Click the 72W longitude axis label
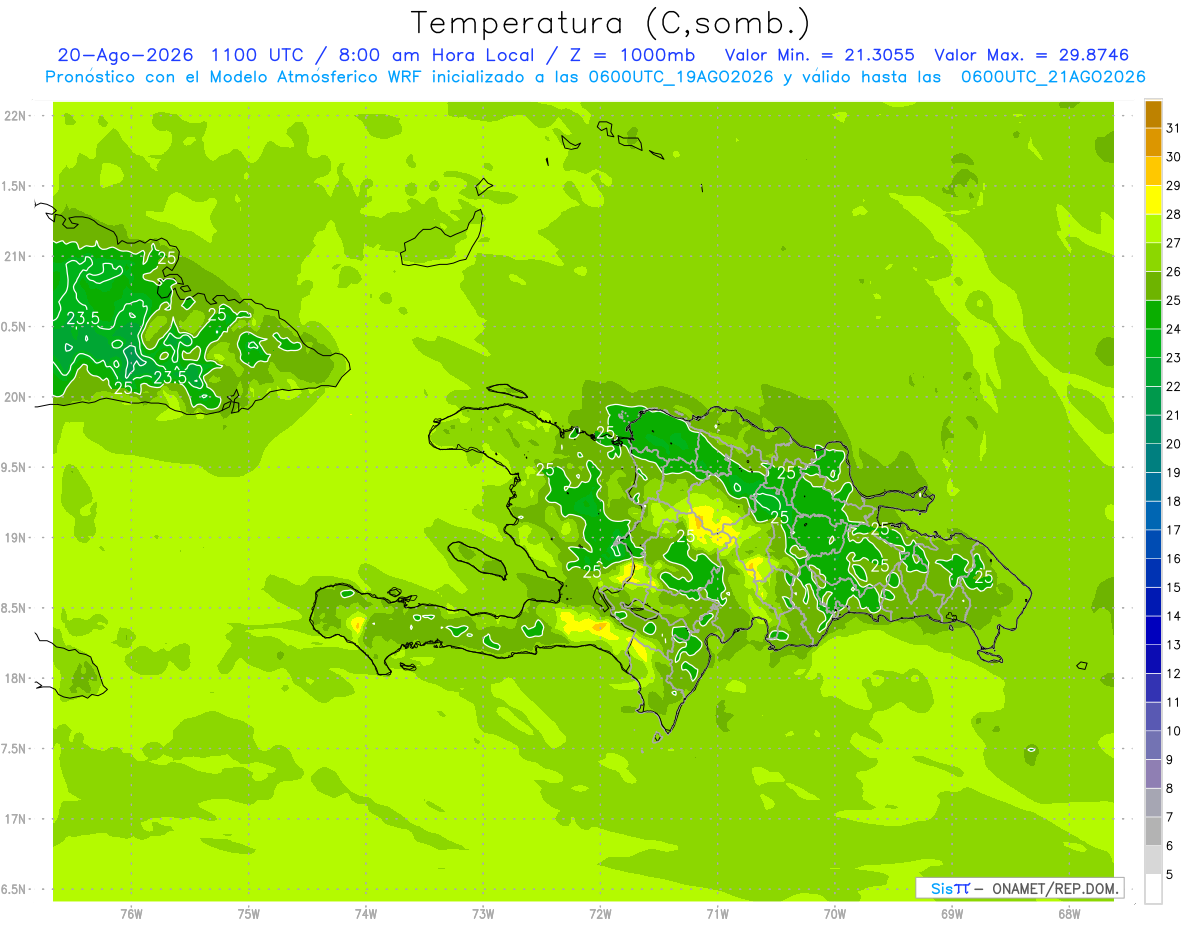The height and width of the screenshot is (927, 1200). click(600, 914)
